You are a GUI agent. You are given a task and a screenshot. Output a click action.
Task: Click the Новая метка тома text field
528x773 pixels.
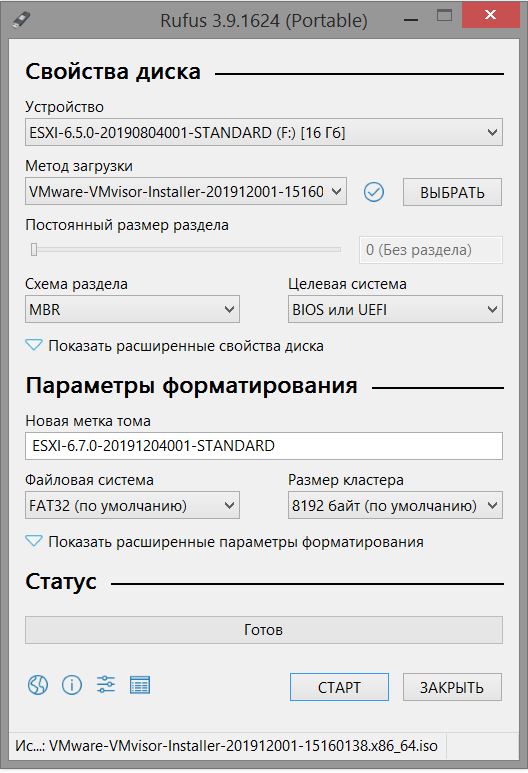click(264, 446)
